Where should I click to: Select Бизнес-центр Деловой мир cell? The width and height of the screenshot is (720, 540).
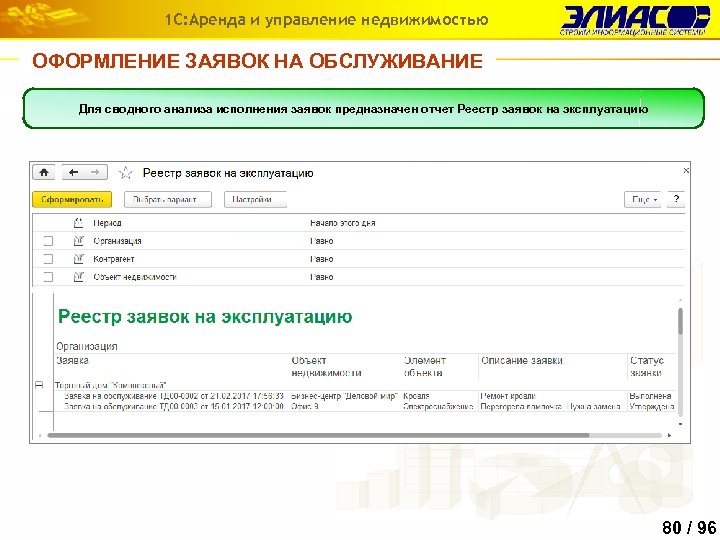pyautogui.click(x=344, y=396)
